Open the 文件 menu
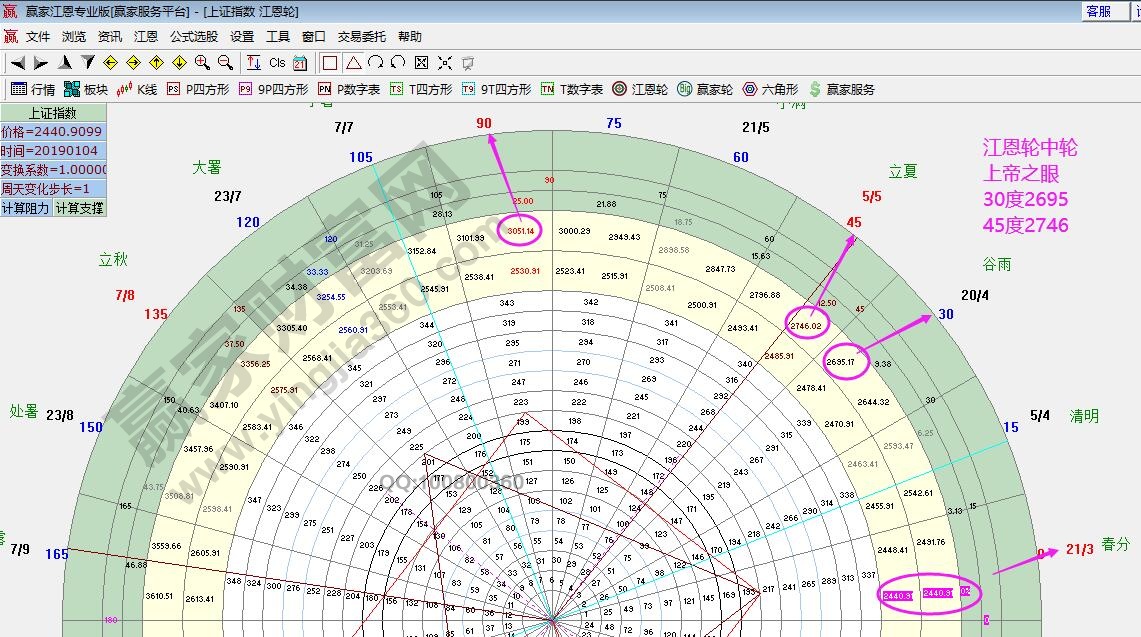 click(38, 36)
